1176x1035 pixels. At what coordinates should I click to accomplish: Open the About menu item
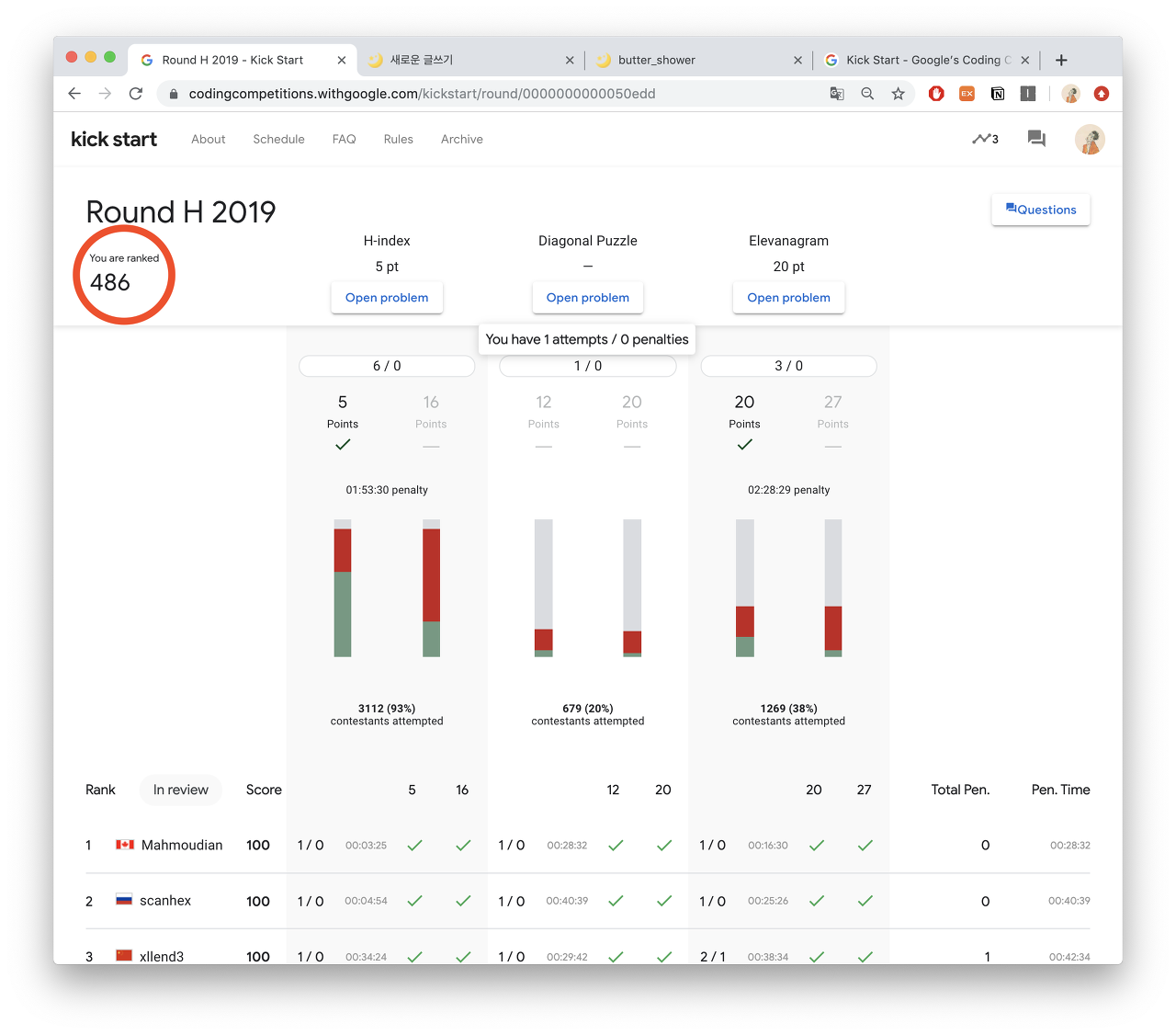tap(209, 139)
